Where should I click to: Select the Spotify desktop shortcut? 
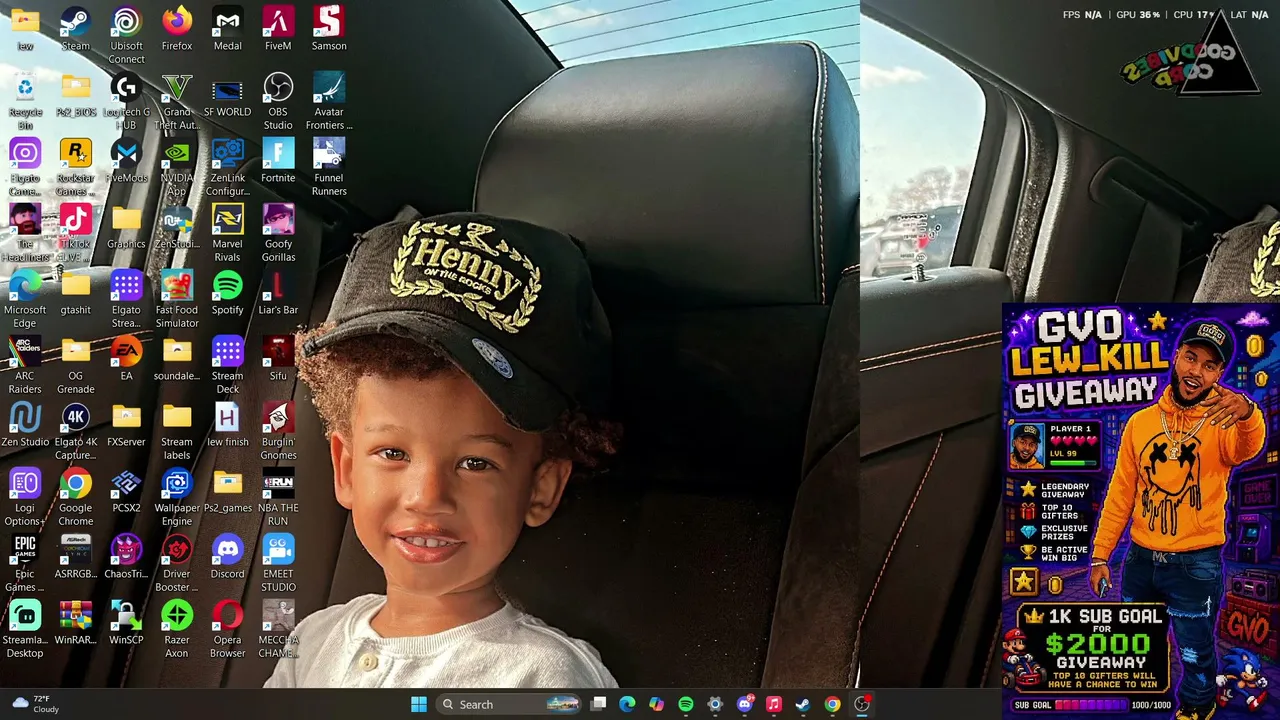(x=227, y=293)
